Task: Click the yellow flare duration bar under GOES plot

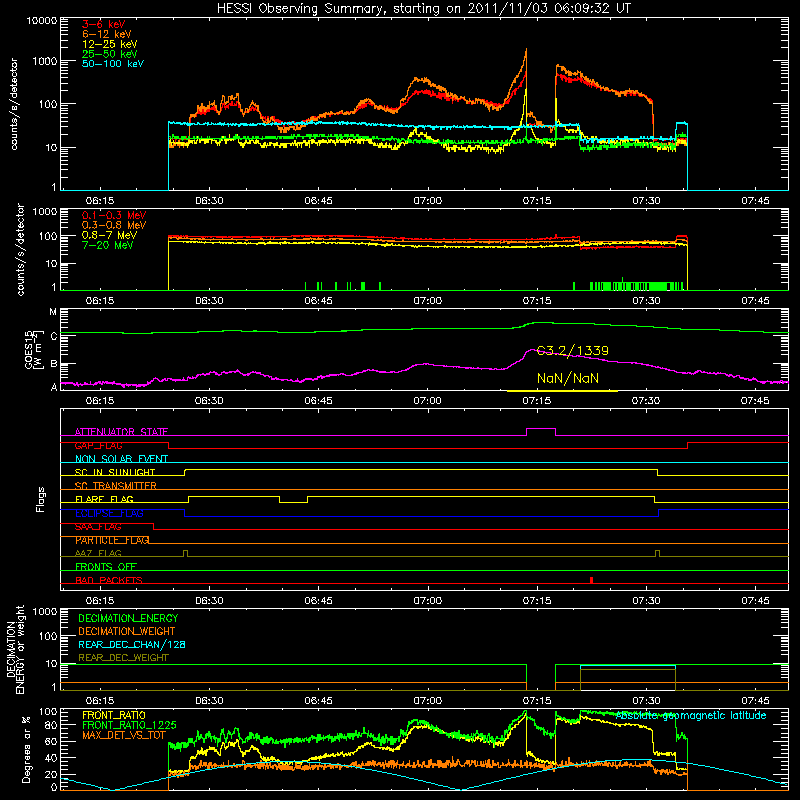Action: click(x=562, y=391)
